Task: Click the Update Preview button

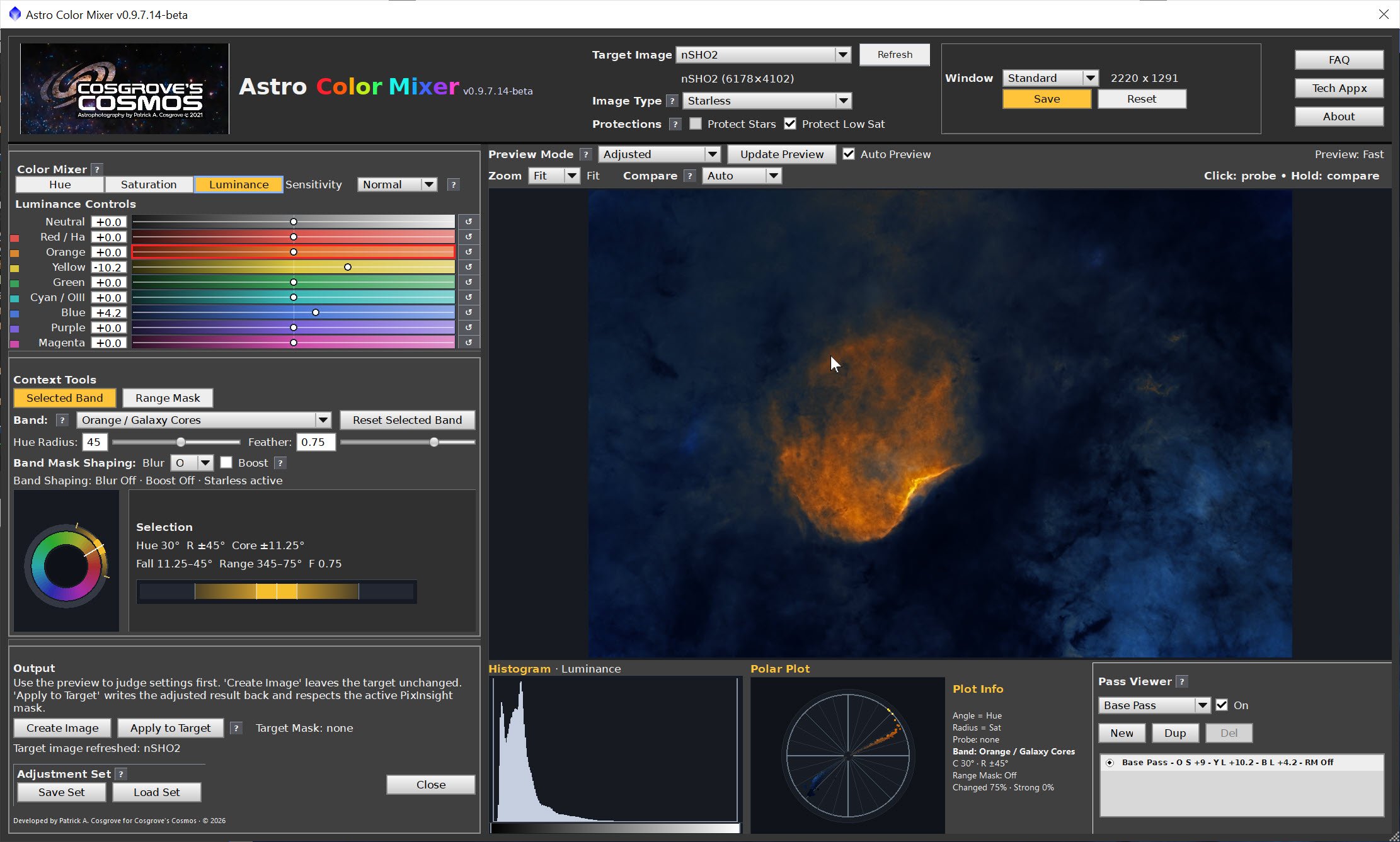Action: (781, 154)
